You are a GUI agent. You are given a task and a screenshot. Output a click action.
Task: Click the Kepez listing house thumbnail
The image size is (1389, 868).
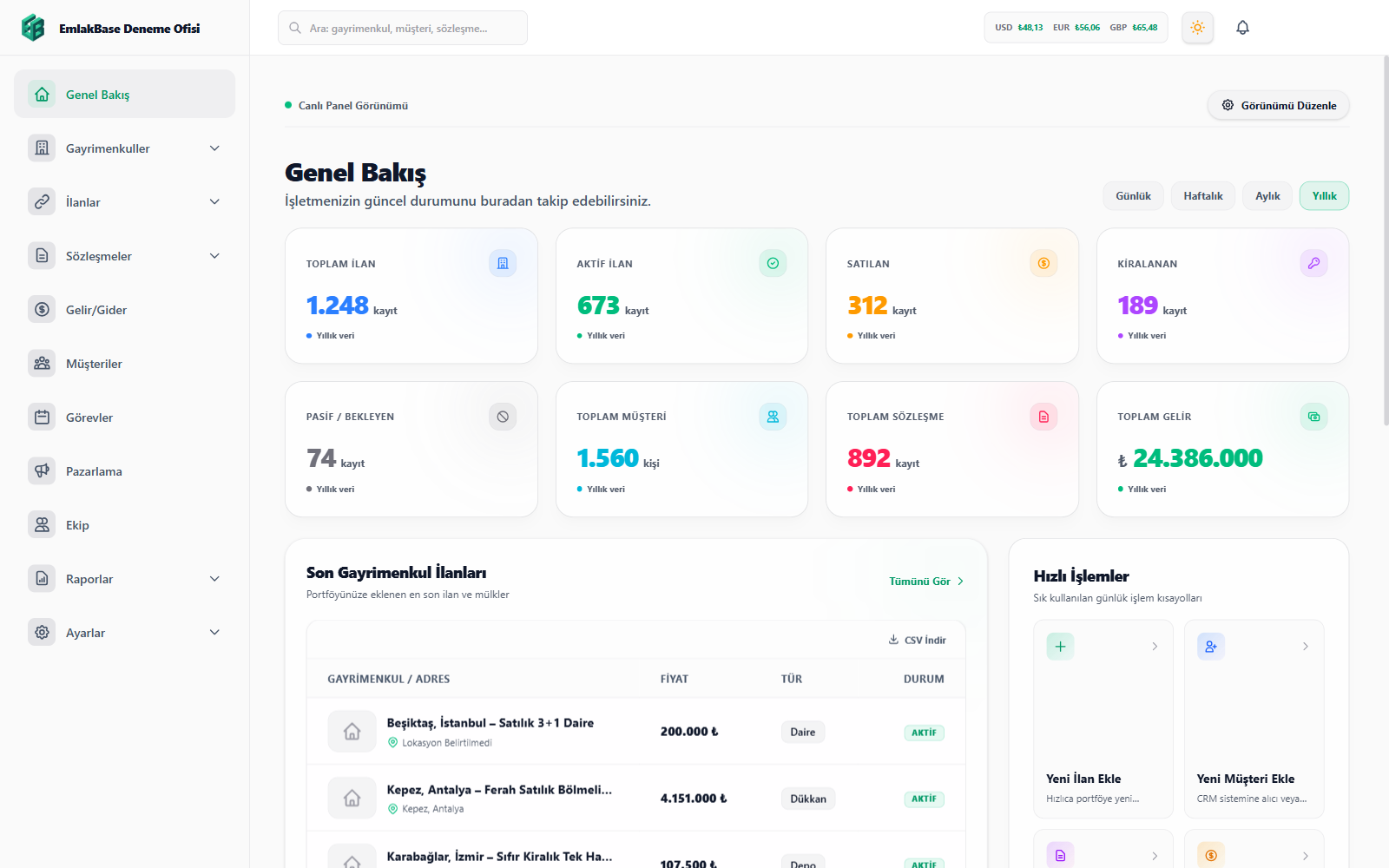click(352, 798)
